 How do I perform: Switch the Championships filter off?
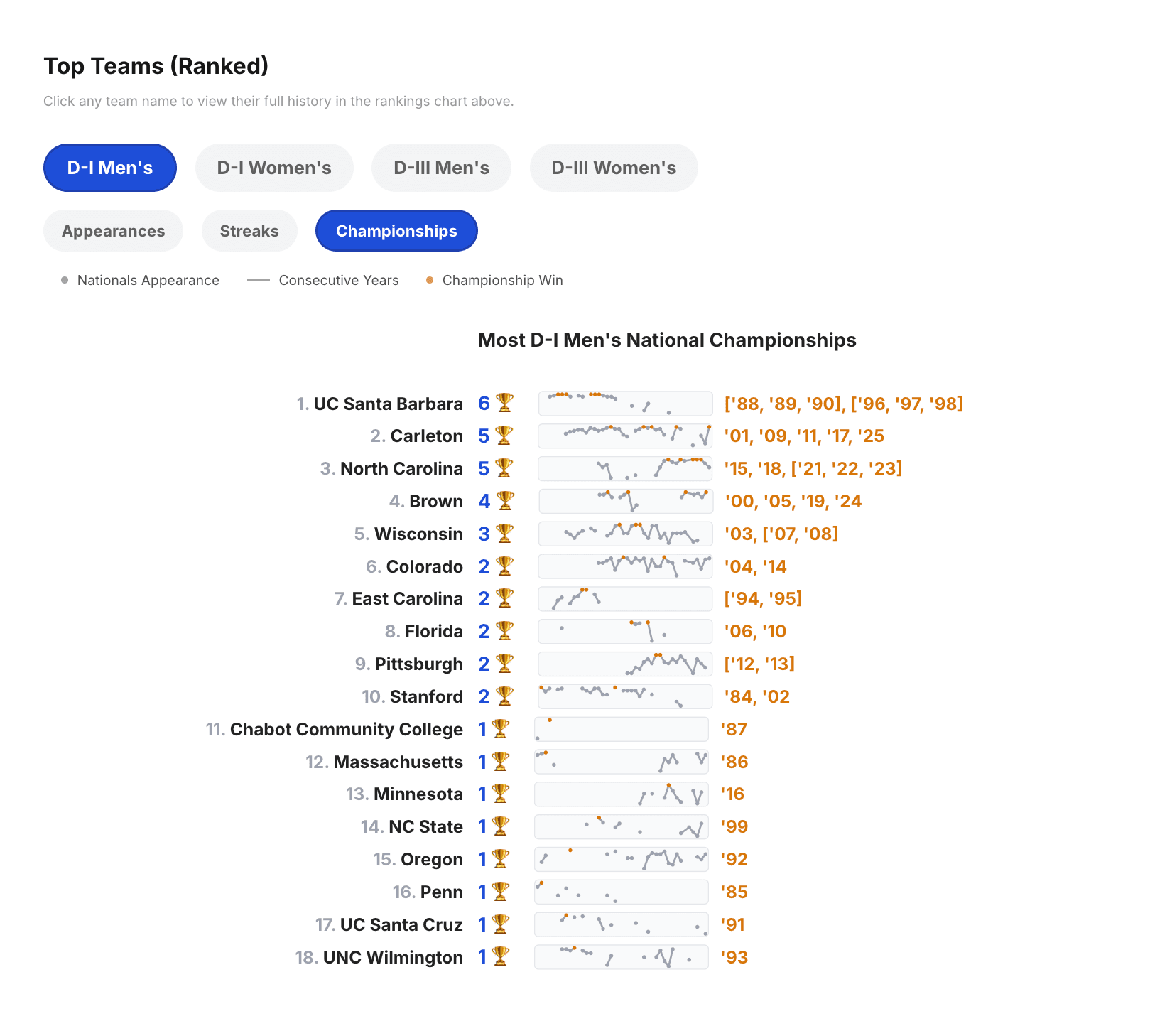[x=396, y=230]
